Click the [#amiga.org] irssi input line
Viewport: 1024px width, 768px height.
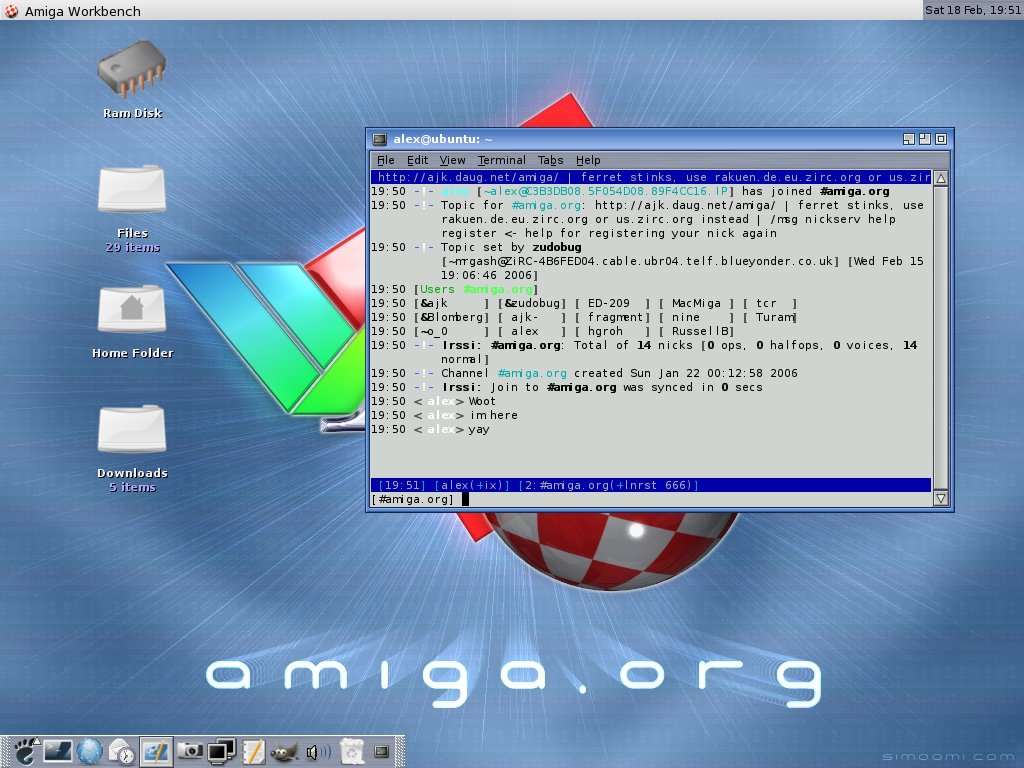pyautogui.click(x=650, y=499)
